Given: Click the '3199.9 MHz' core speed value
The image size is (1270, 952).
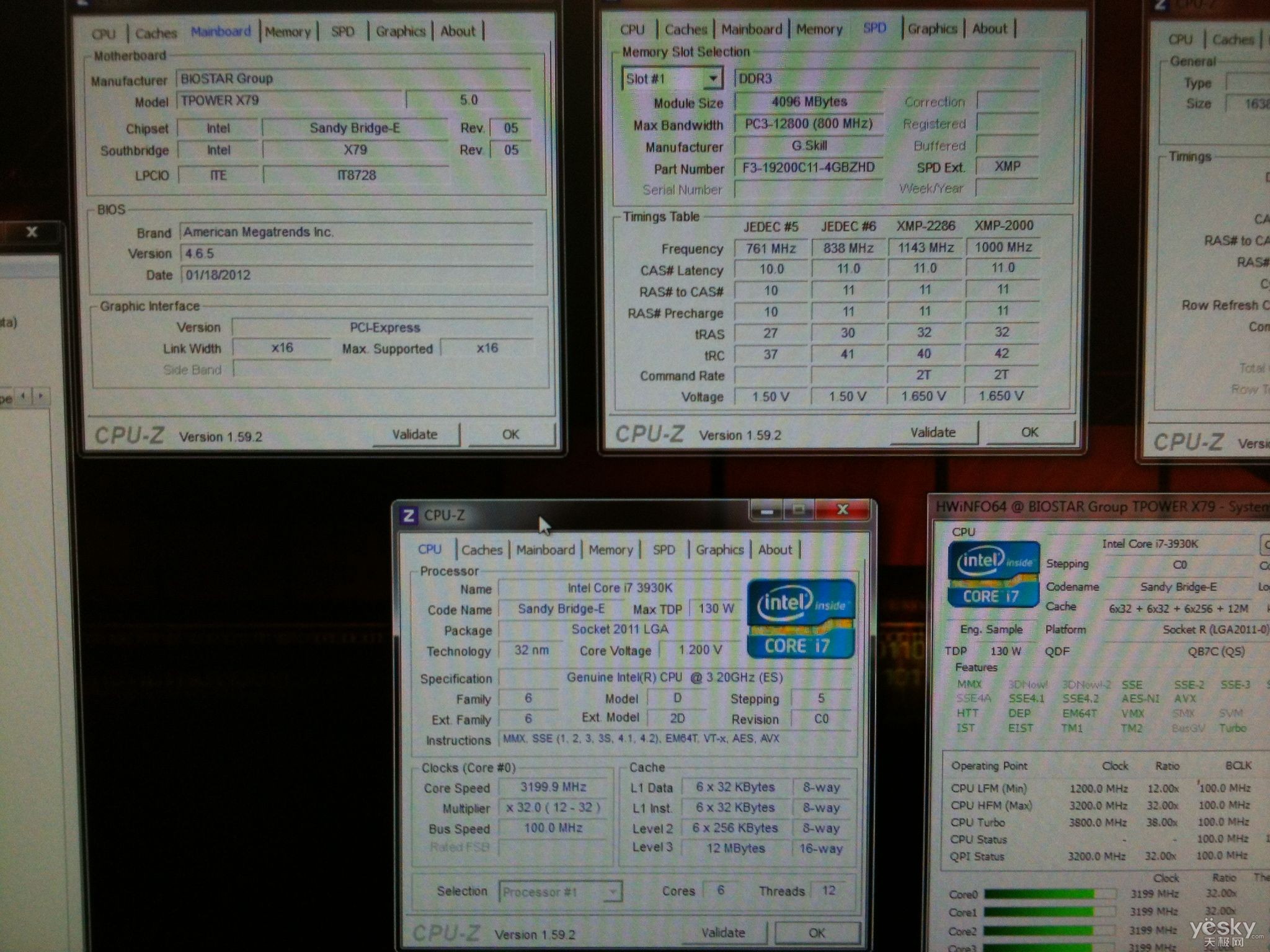Looking at the screenshot, I should tap(553, 787).
